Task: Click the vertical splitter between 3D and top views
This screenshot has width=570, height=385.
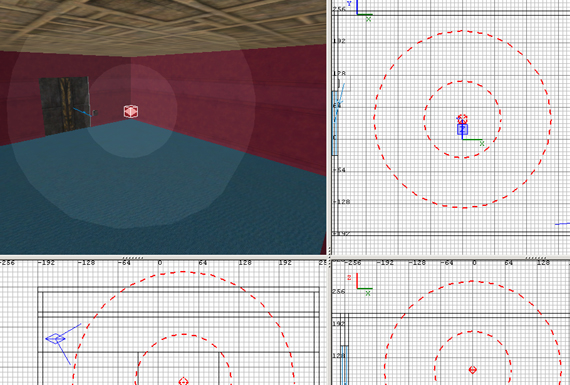Action: pyautogui.click(x=329, y=127)
